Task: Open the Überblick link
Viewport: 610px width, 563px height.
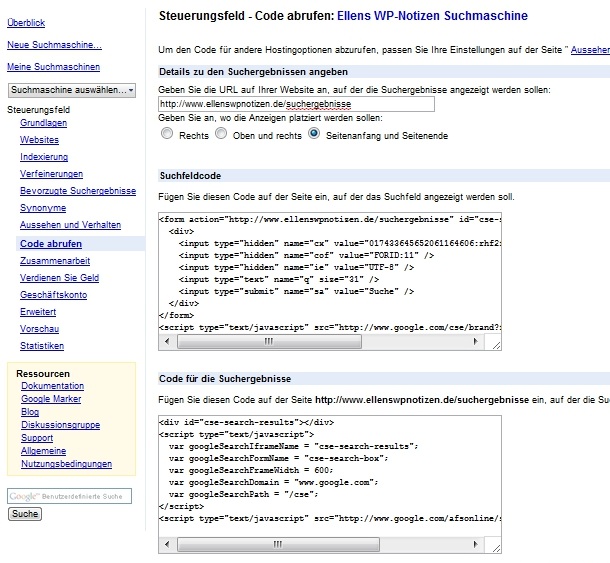Action: pyautogui.click(x=26, y=23)
